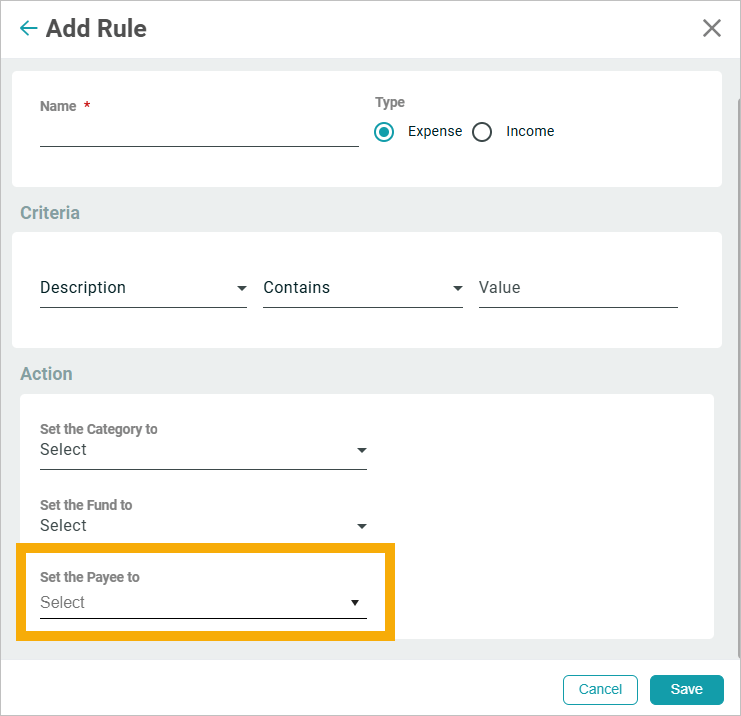
Task: Click the Expense label text
Action: click(x=435, y=131)
